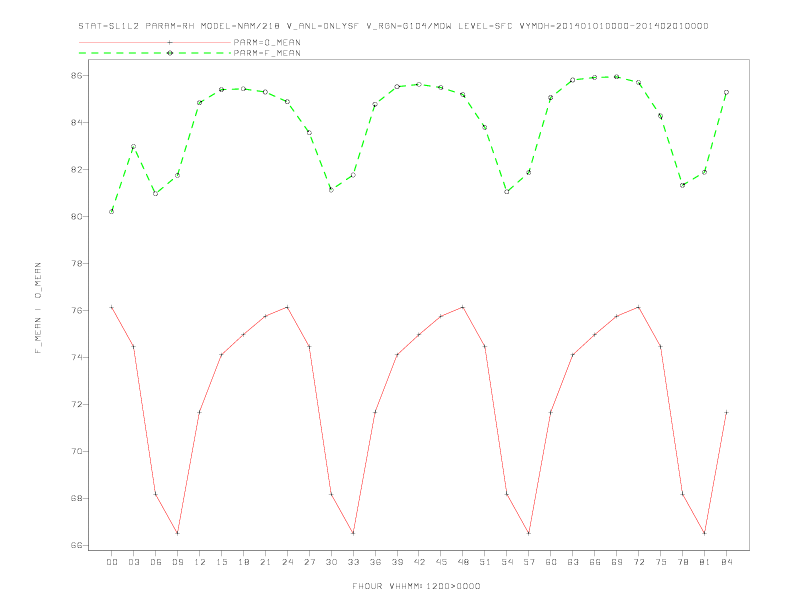Click the y-axis tick label 70
This screenshot has height=612, width=792.
coord(77,451)
